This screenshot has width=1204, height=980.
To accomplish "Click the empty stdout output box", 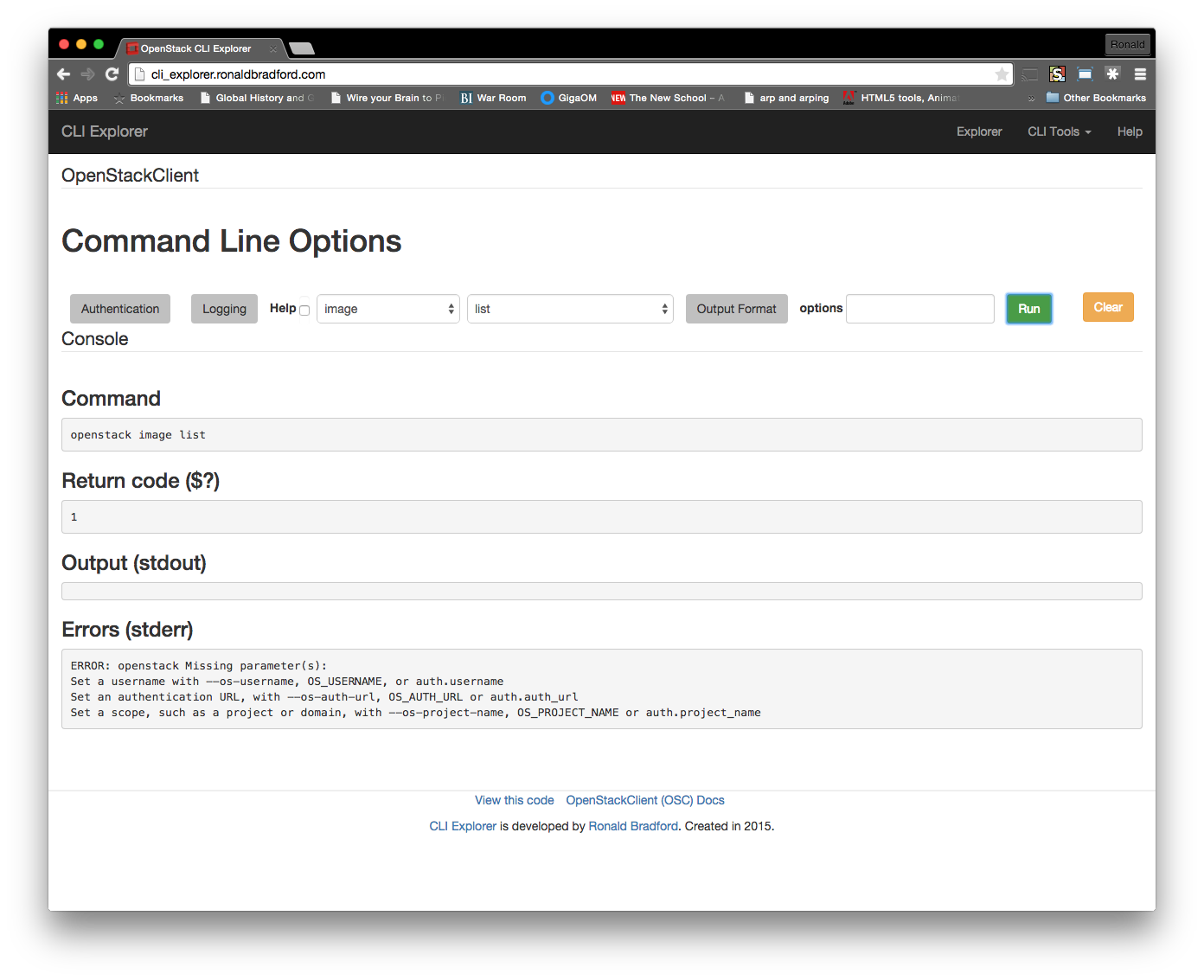I will [602, 592].
